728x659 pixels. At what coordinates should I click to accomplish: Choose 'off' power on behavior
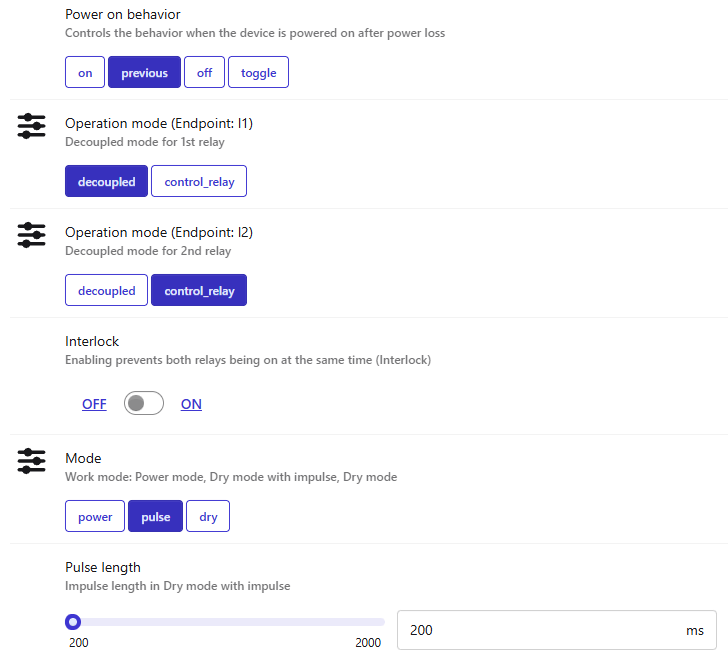204,73
